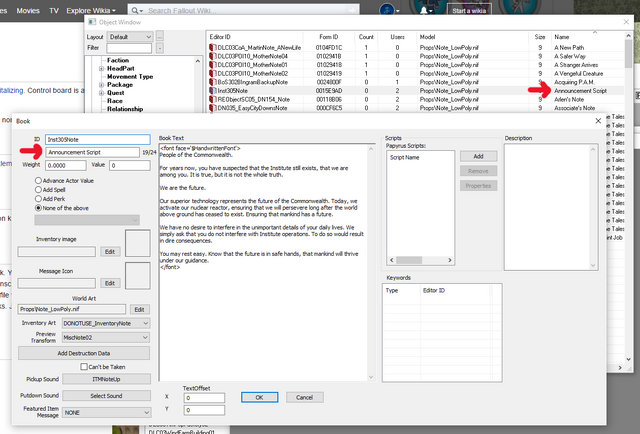Select None of the above radio option
This screenshot has width=640, height=434.
pyautogui.click(x=38, y=208)
